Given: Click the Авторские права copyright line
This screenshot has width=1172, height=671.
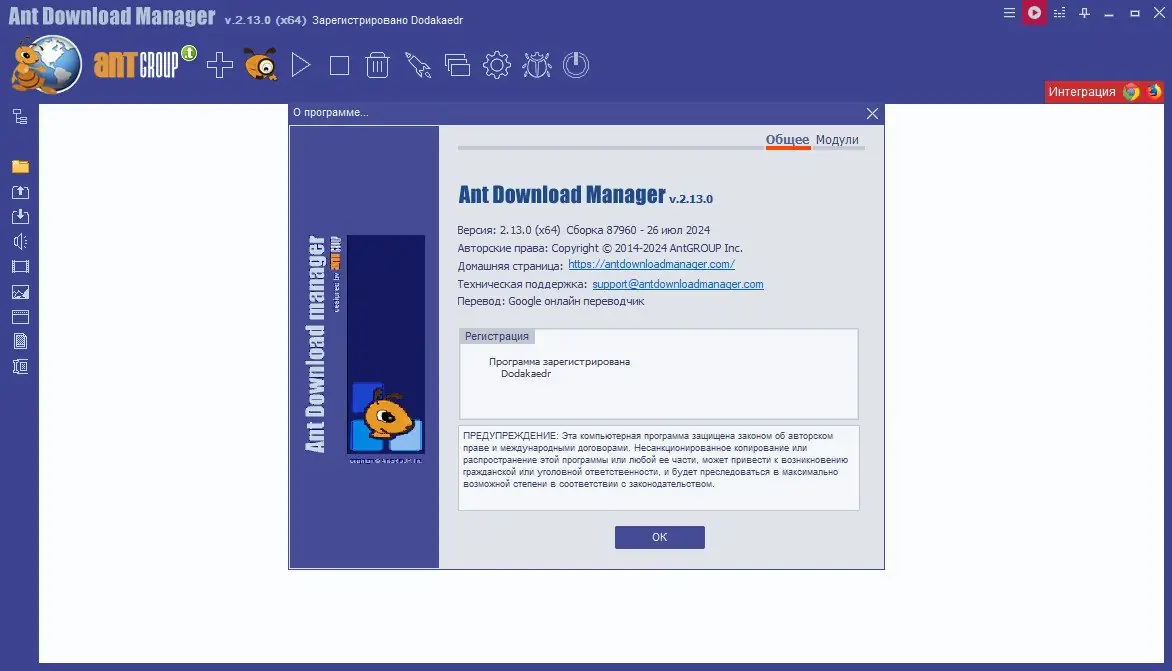Looking at the screenshot, I should [600, 248].
